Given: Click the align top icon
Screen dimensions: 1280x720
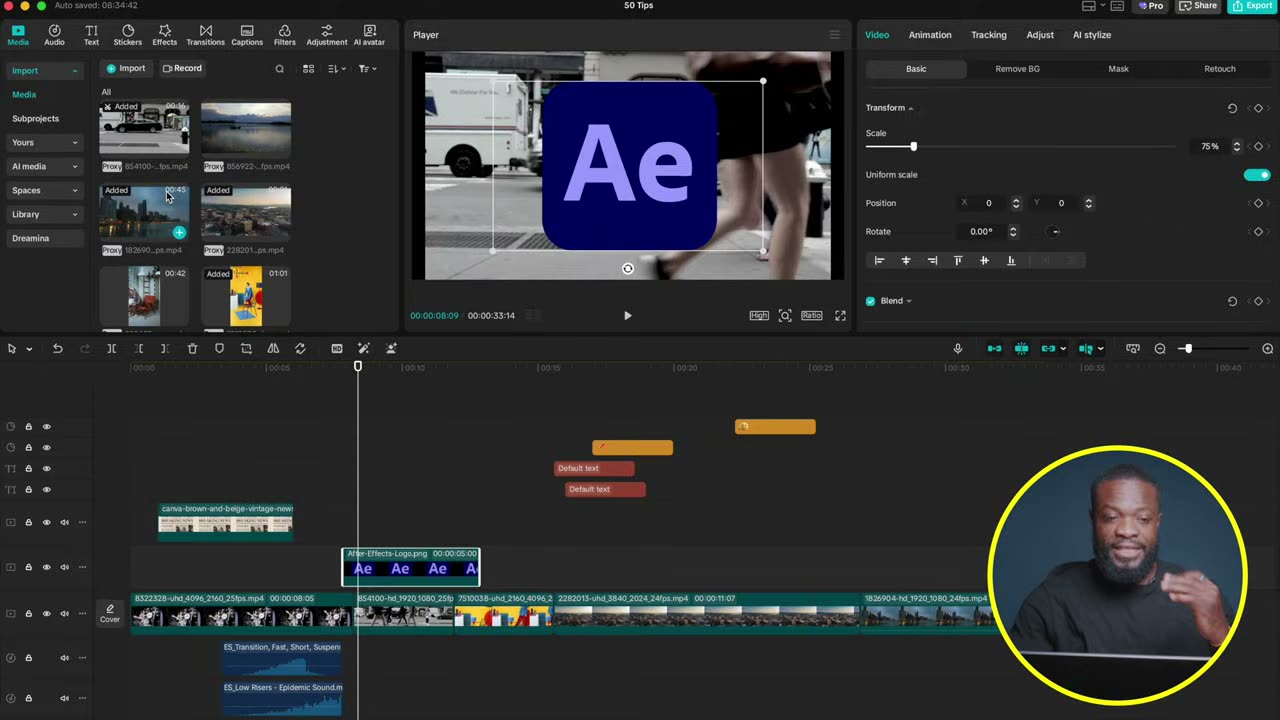Looking at the screenshot, I should click(957, 260).
